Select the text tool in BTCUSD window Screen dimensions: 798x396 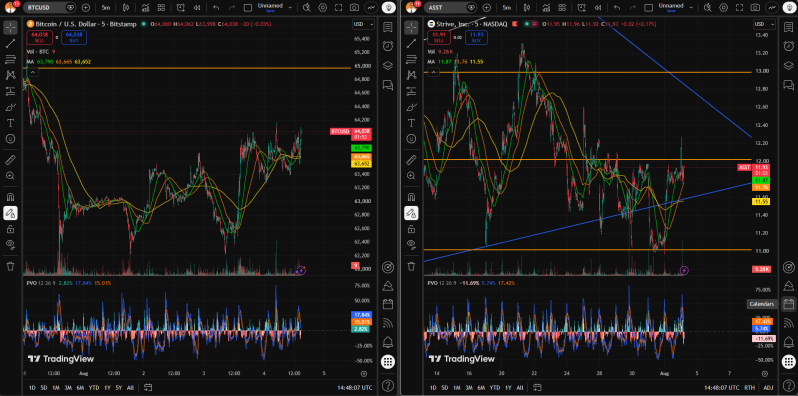point(10,123)
